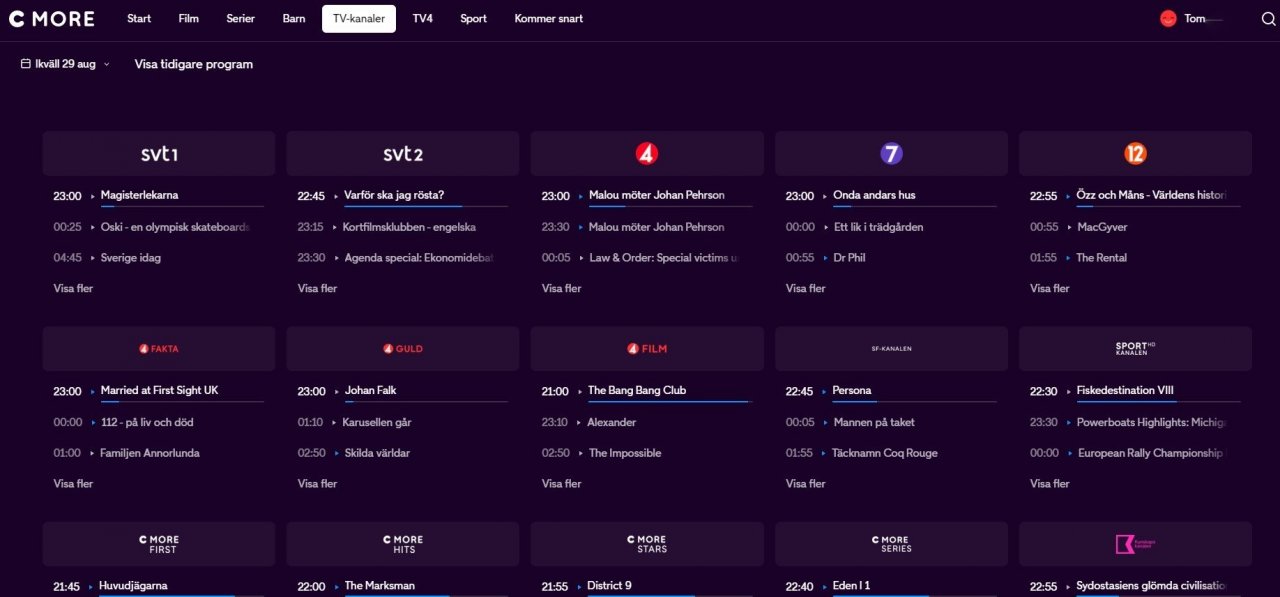Image resolution: width=1280 pixels, height=597 pixels.
Task: Open the search magnifier icon
Action: pos(1268,19)
